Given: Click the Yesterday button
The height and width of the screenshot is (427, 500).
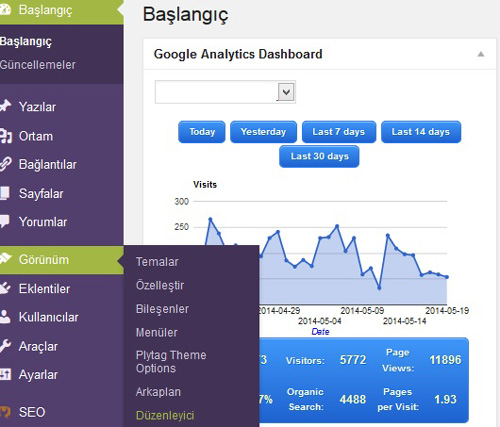Looking at the screenshot, I should (263, 132).
